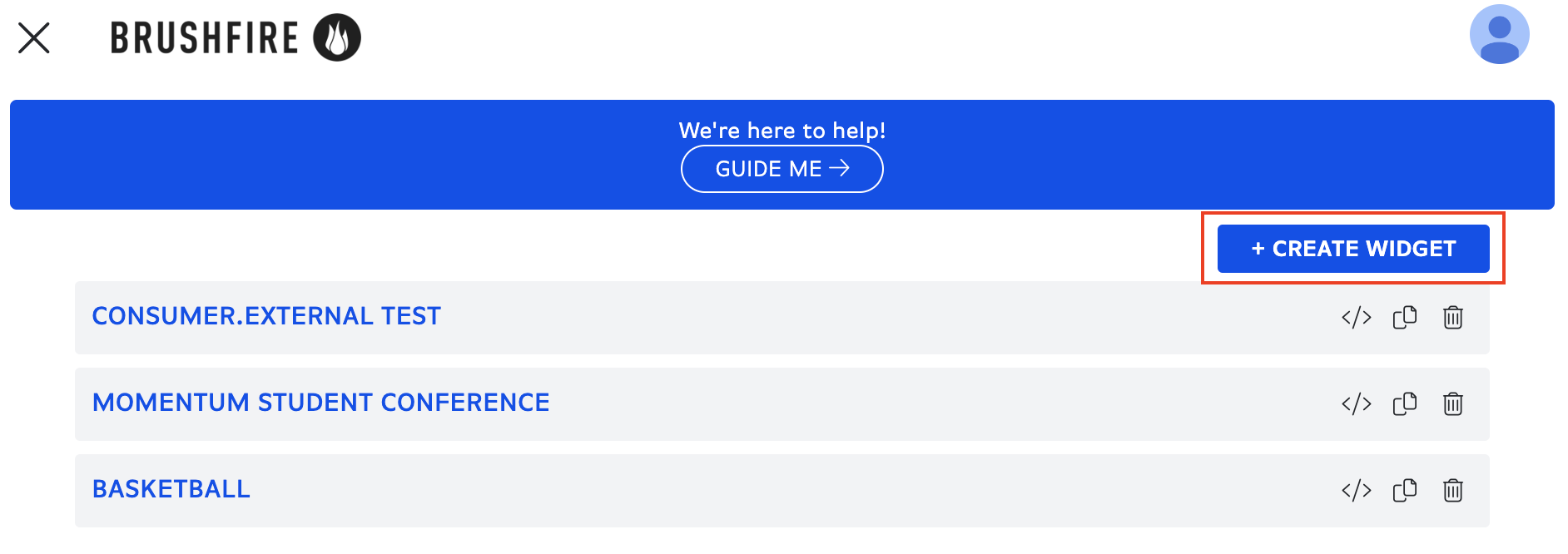Select the Basketball row background
This screenshot has height=554, width=1568.
[x=782, y=491]
